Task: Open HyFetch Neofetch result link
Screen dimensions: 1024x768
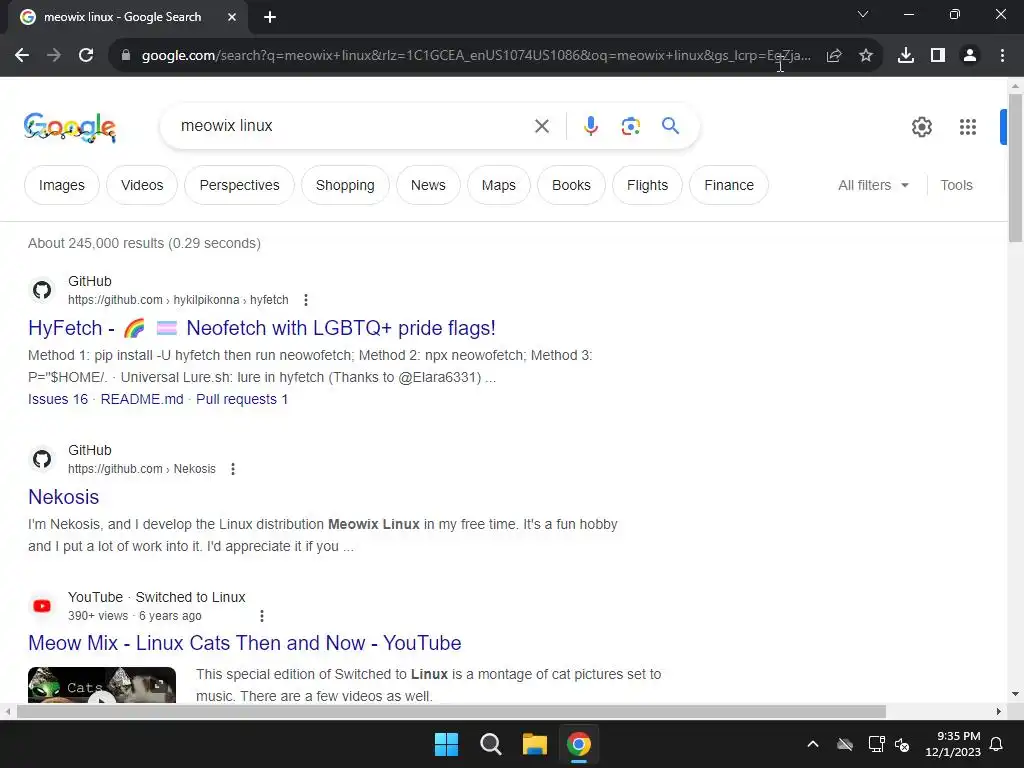Action: (262, 328)
